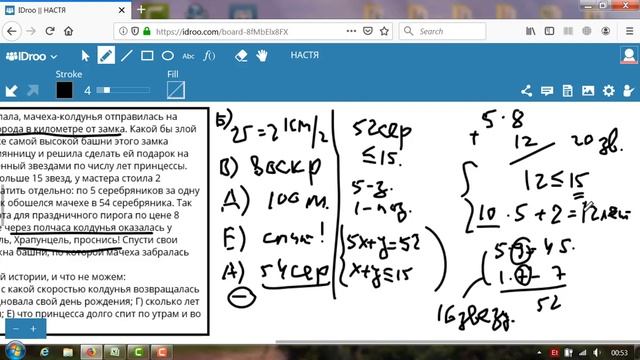Select the pencil drawing tool

pos(106,56)
